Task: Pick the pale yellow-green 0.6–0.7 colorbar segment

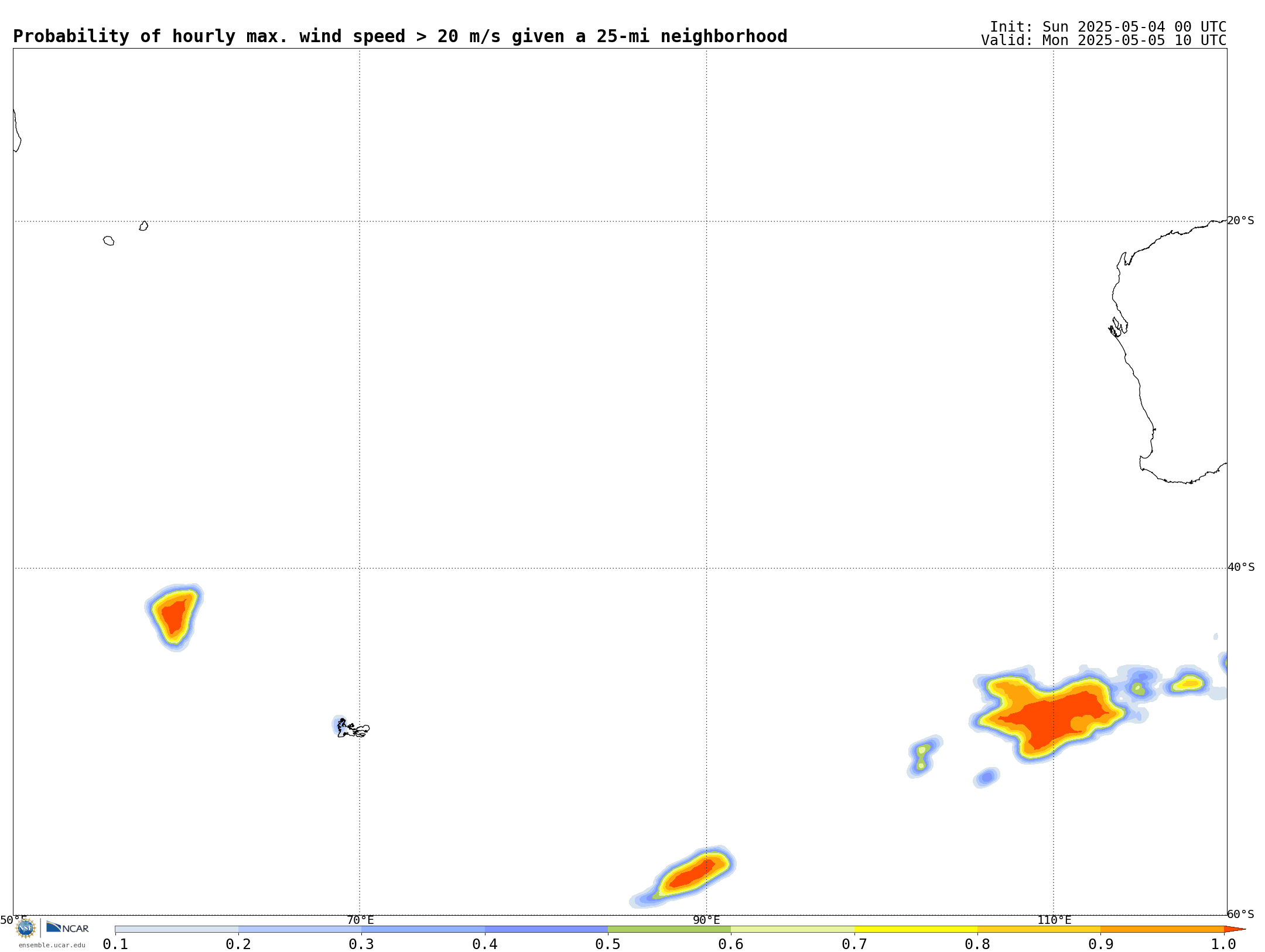Action: coord(792,929)
